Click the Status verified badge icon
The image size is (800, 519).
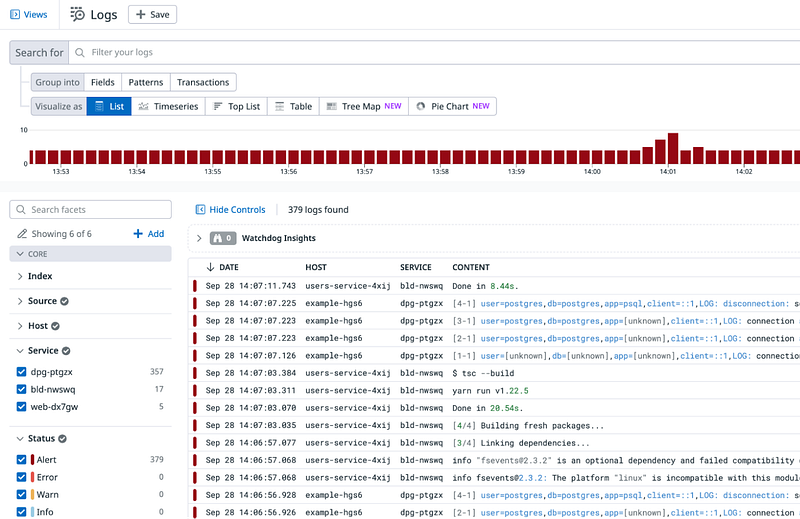coord(62,438)
